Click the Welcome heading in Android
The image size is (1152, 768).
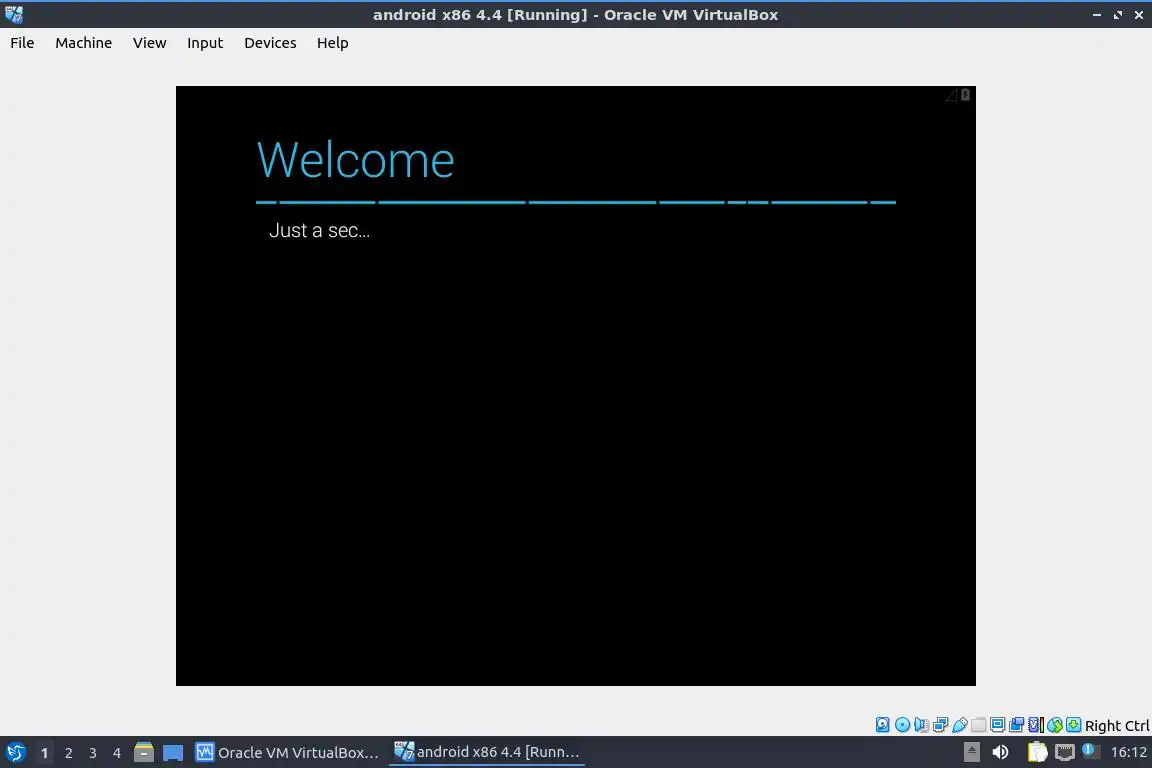click(356, 159)
